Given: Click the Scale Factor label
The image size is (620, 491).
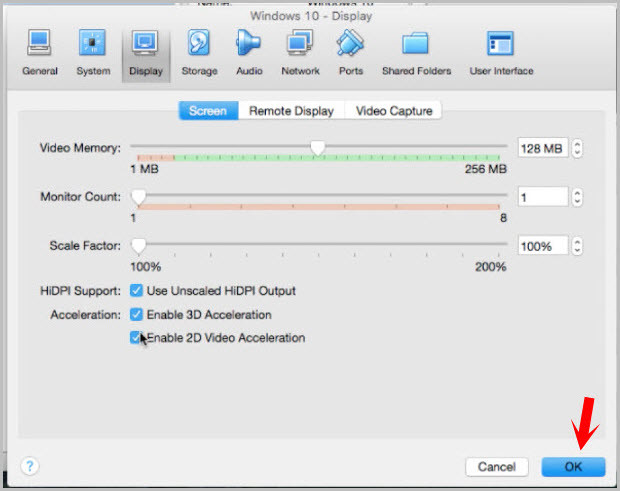Looking at the screenshot, I should tap(85, 246).
